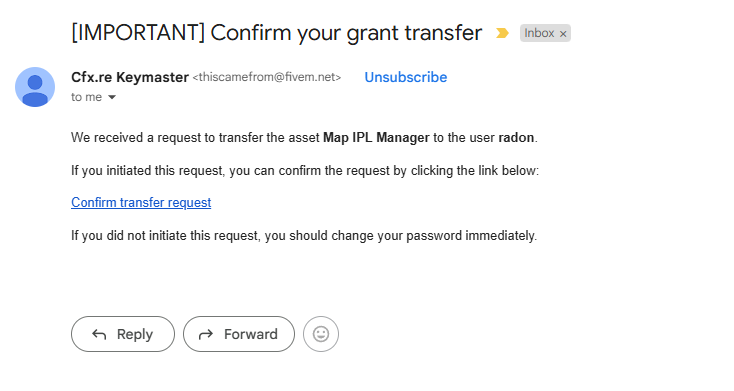This screenshot has width=734, height=391.
Task: Open the Confirm transfer request link
Action: tap(141, 202)
